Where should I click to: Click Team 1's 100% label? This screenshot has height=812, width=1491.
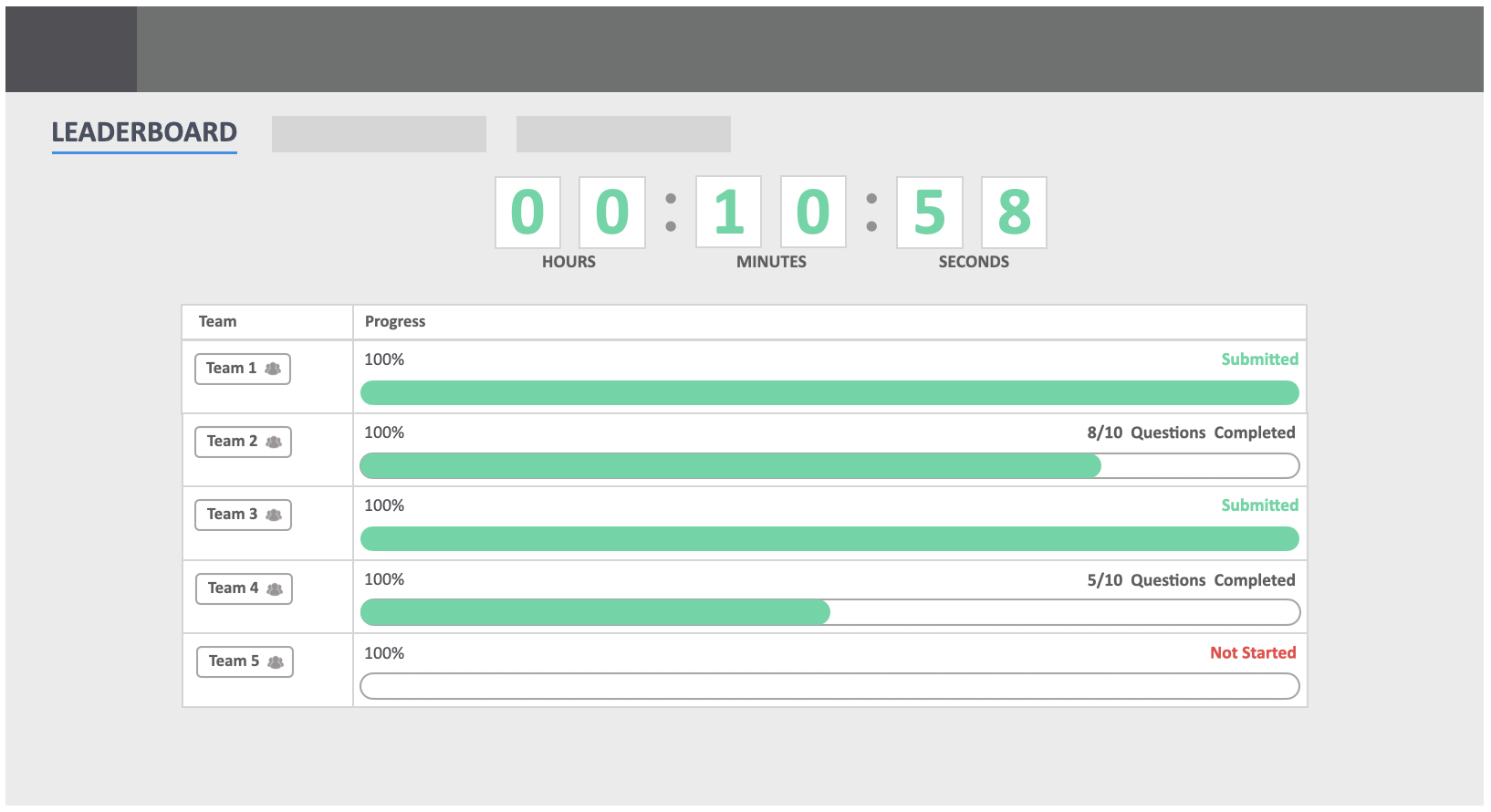[384, 359]
